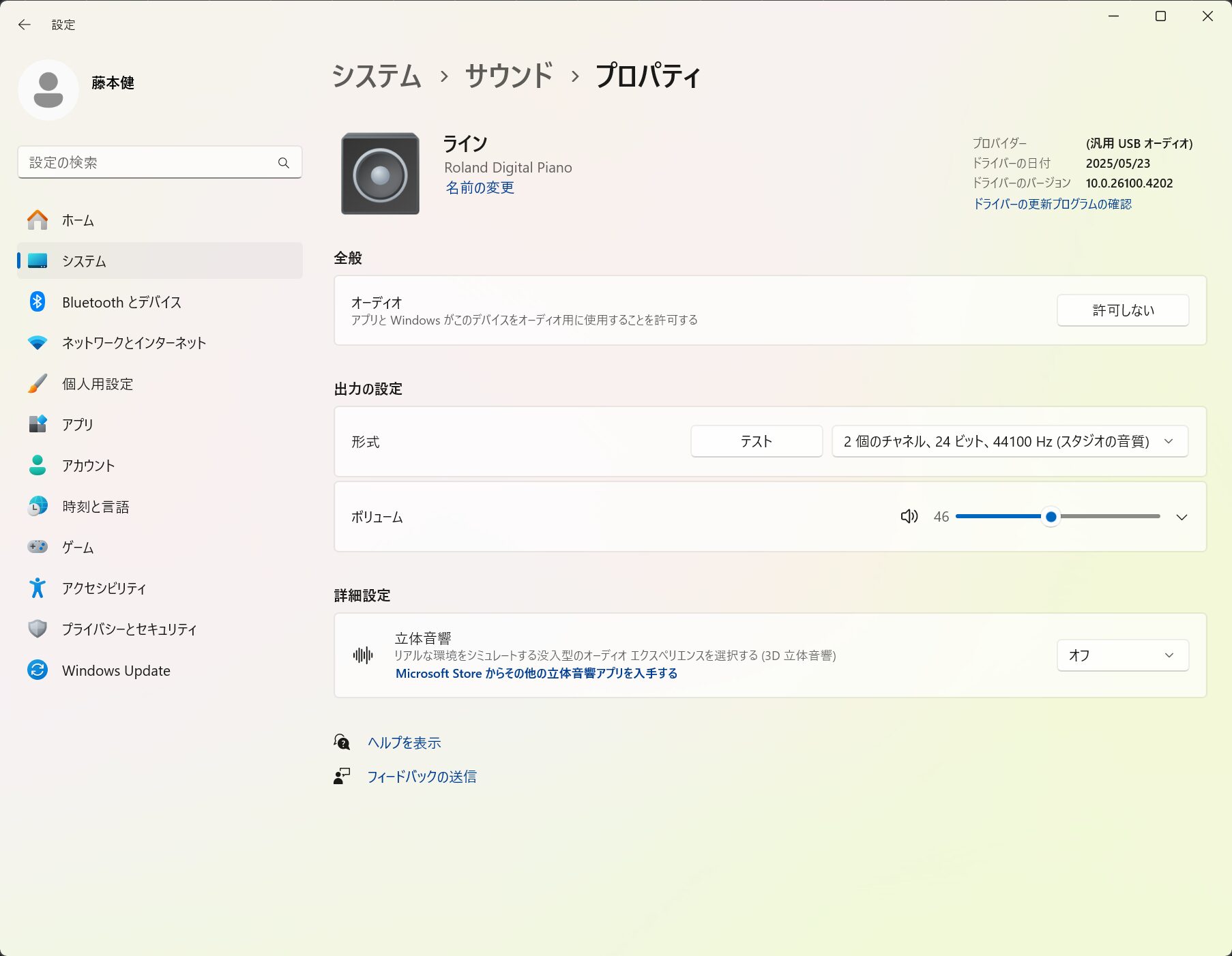Click the 許可しない button

[x=1123, y=310]
